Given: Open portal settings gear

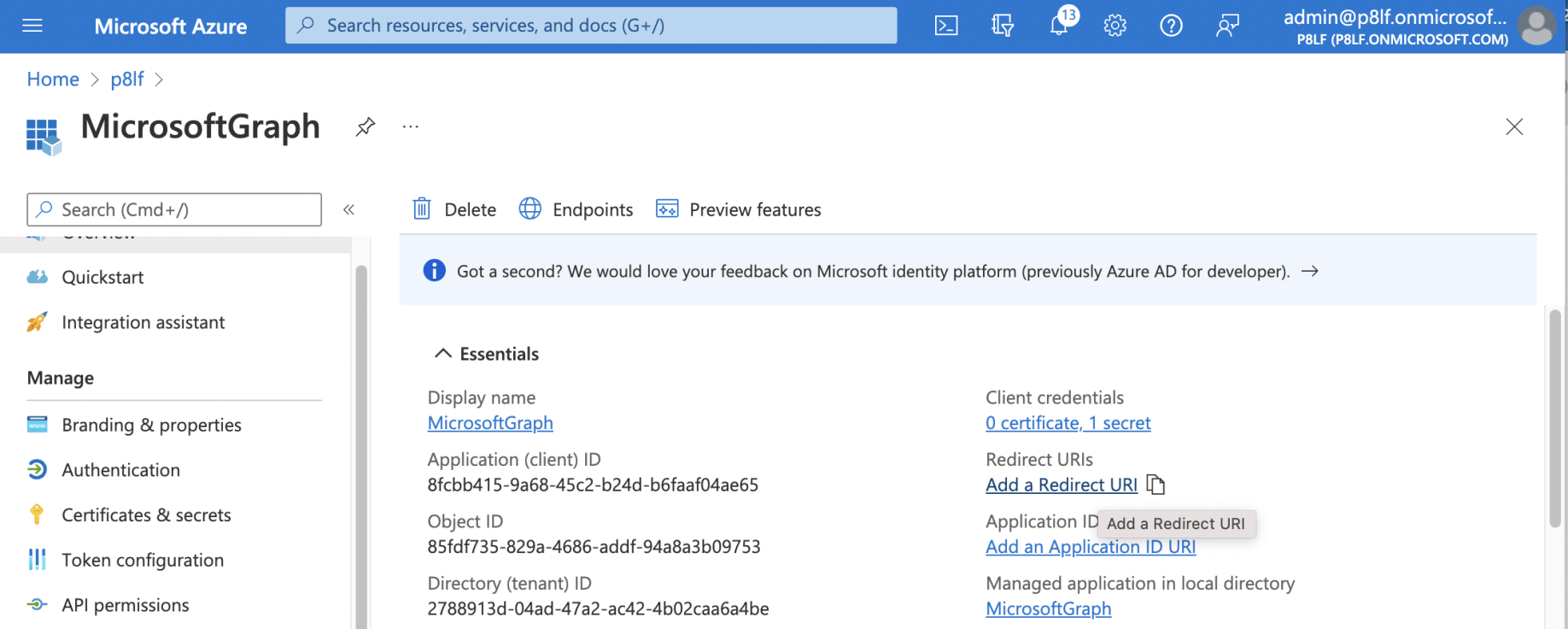Looking at the screenshot, I should 1115,26.
